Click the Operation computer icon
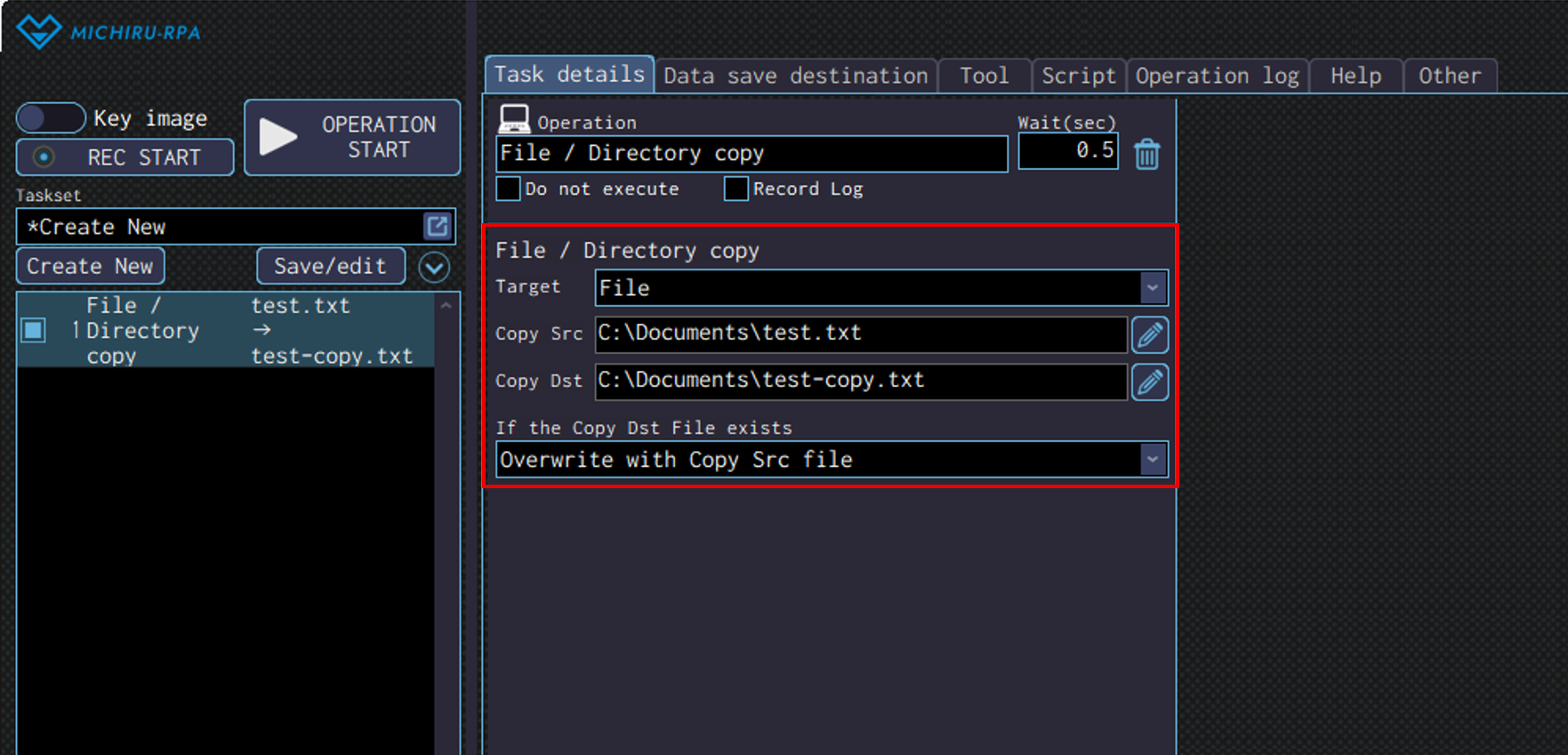 [x=513, y=119]
